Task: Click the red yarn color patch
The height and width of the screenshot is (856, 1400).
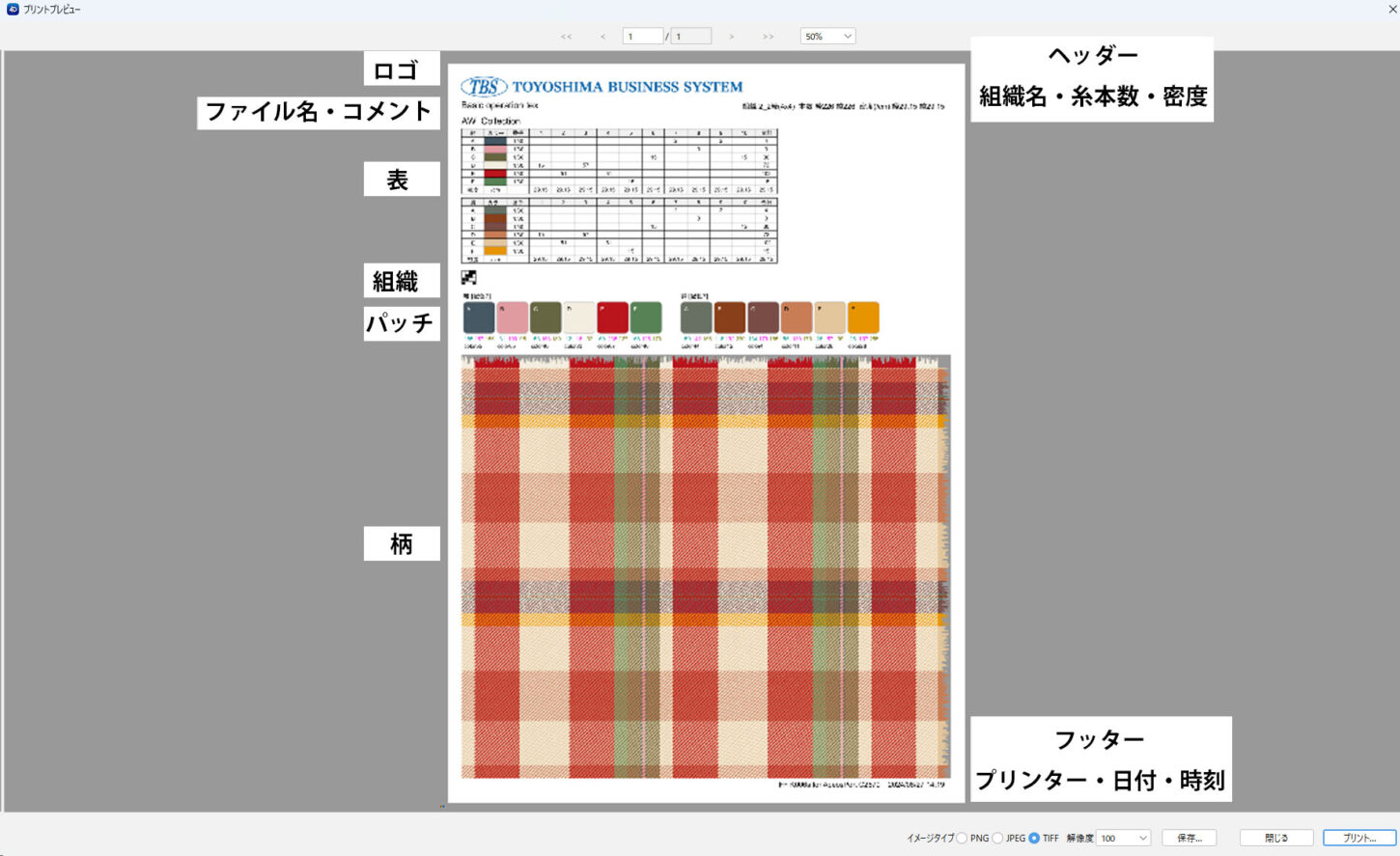Action: click(612, 318)
